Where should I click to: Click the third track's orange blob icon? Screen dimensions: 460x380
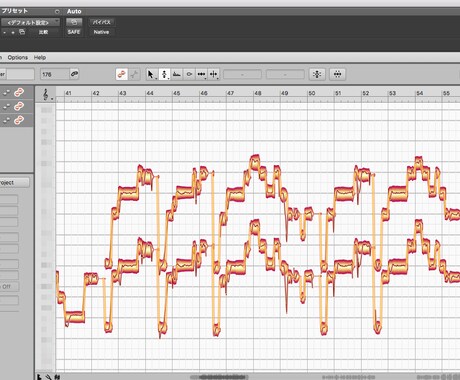coord(19,120)
